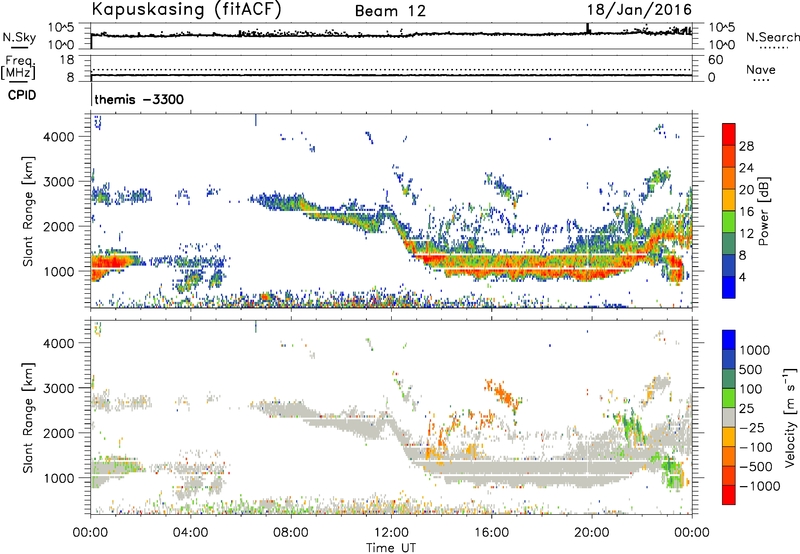Click the 12 label on power colorbar
The width and height of the screenshot is (800, 554).
pyautogui.click(x=746, y=234)
